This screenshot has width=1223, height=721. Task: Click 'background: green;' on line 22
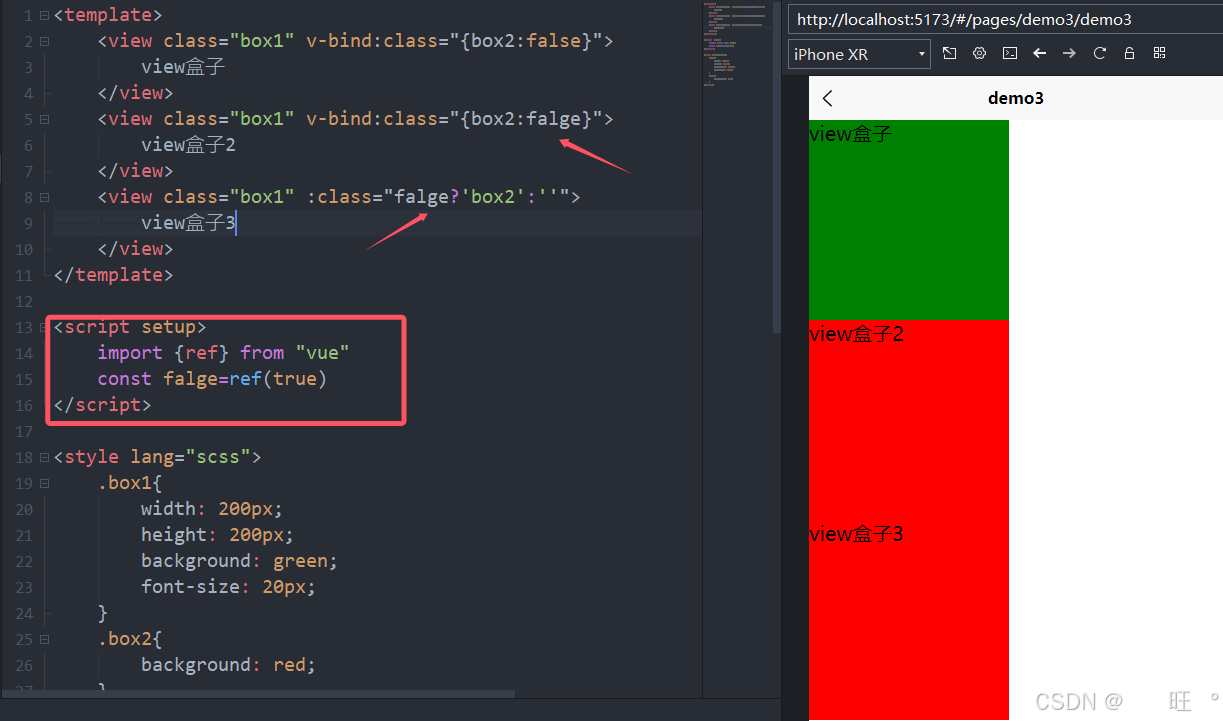[240, 561]
